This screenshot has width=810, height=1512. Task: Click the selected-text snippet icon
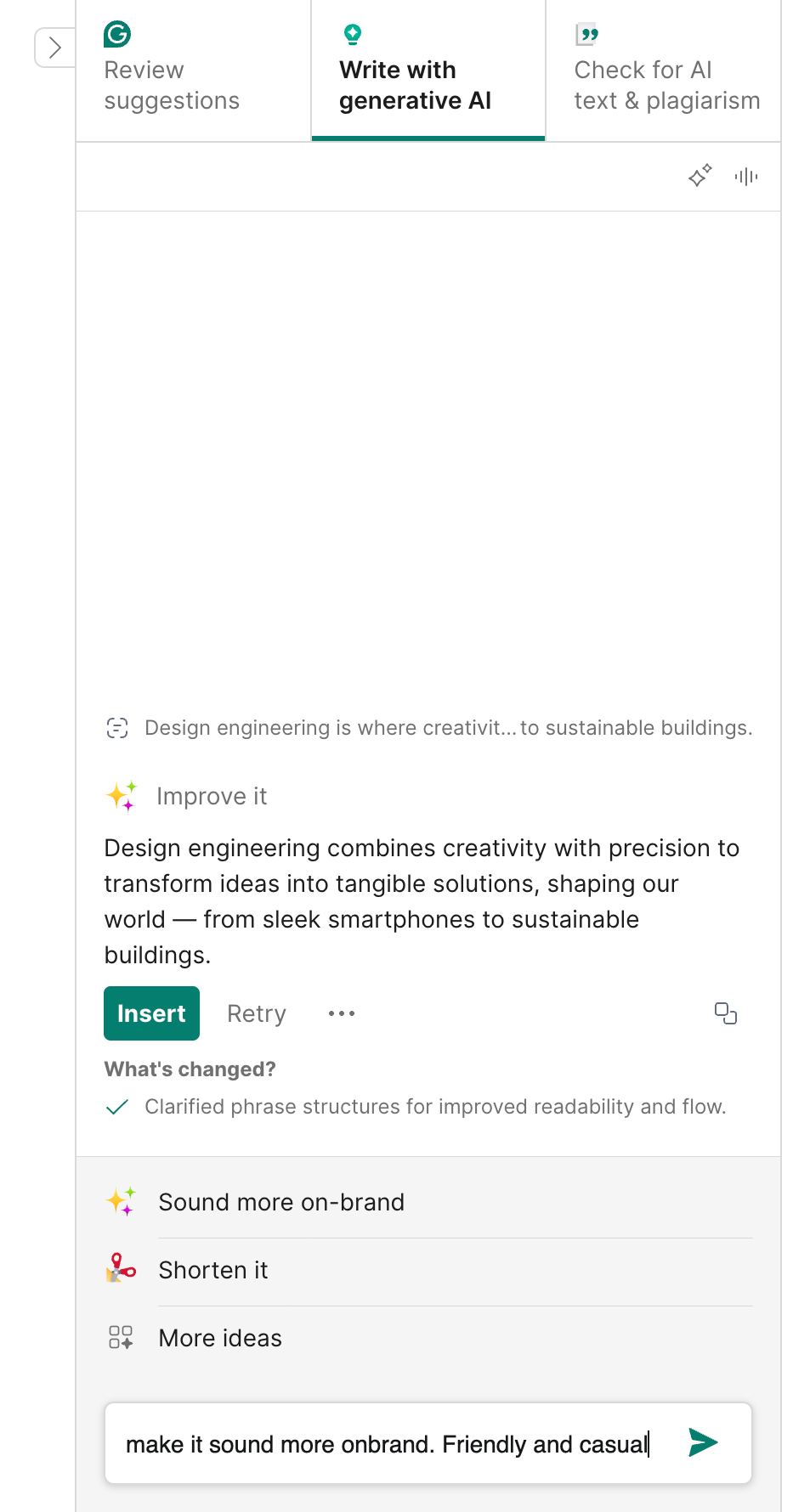[x=116, y=727]
